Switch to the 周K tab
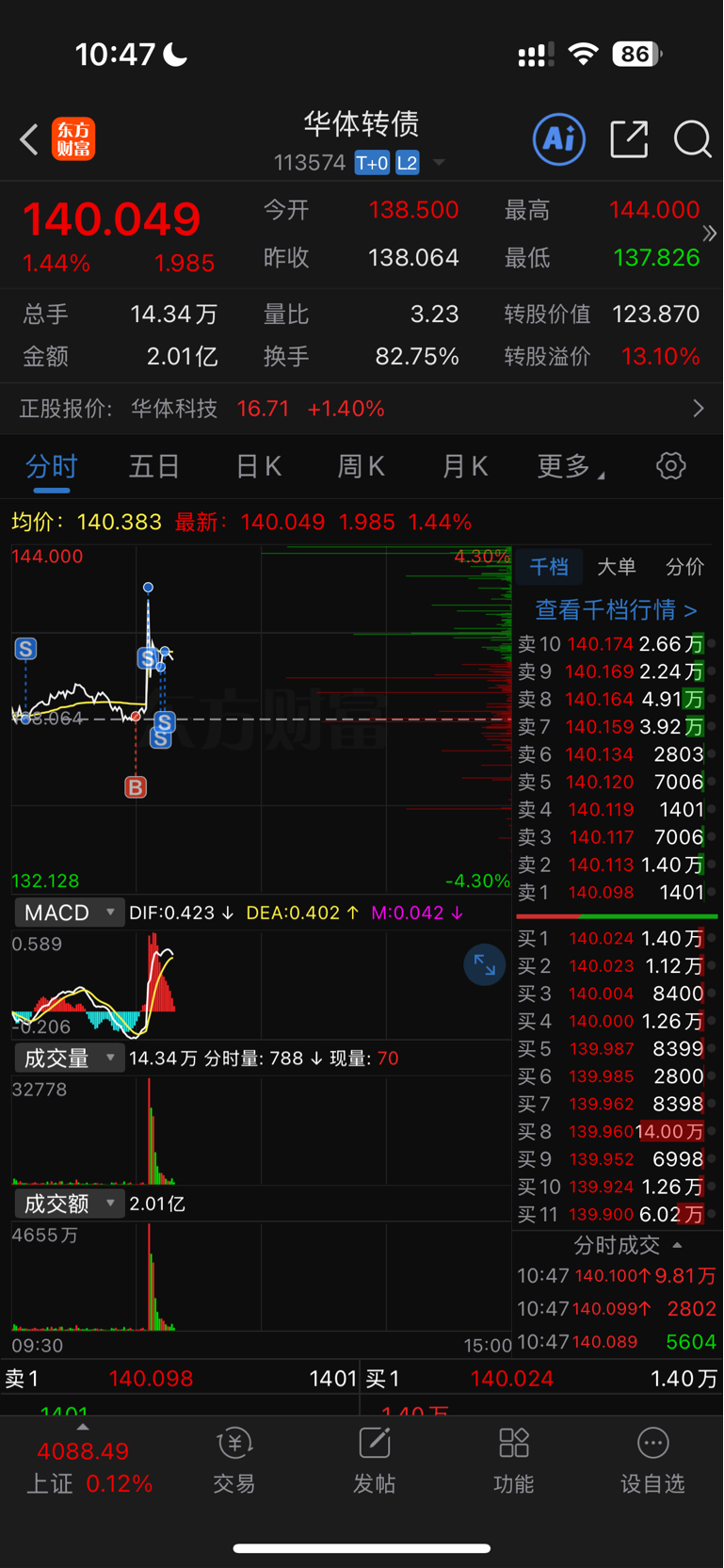Image resolution: width=724 pixels, height=1568 pixels. pyautogui.click(x=362, y=466)
